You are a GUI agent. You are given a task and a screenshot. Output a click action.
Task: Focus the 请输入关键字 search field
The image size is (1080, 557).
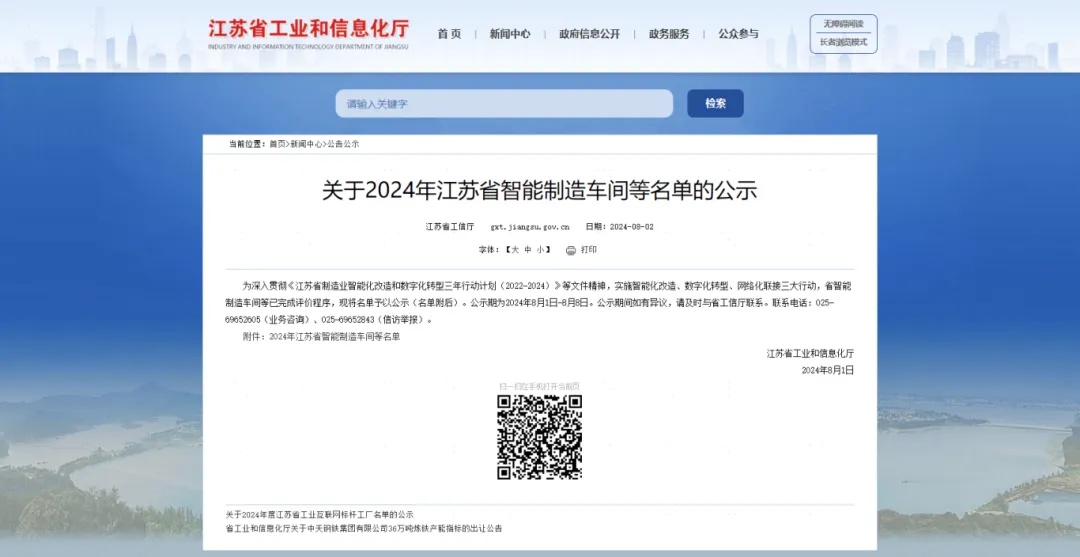[x=504, y=104]
